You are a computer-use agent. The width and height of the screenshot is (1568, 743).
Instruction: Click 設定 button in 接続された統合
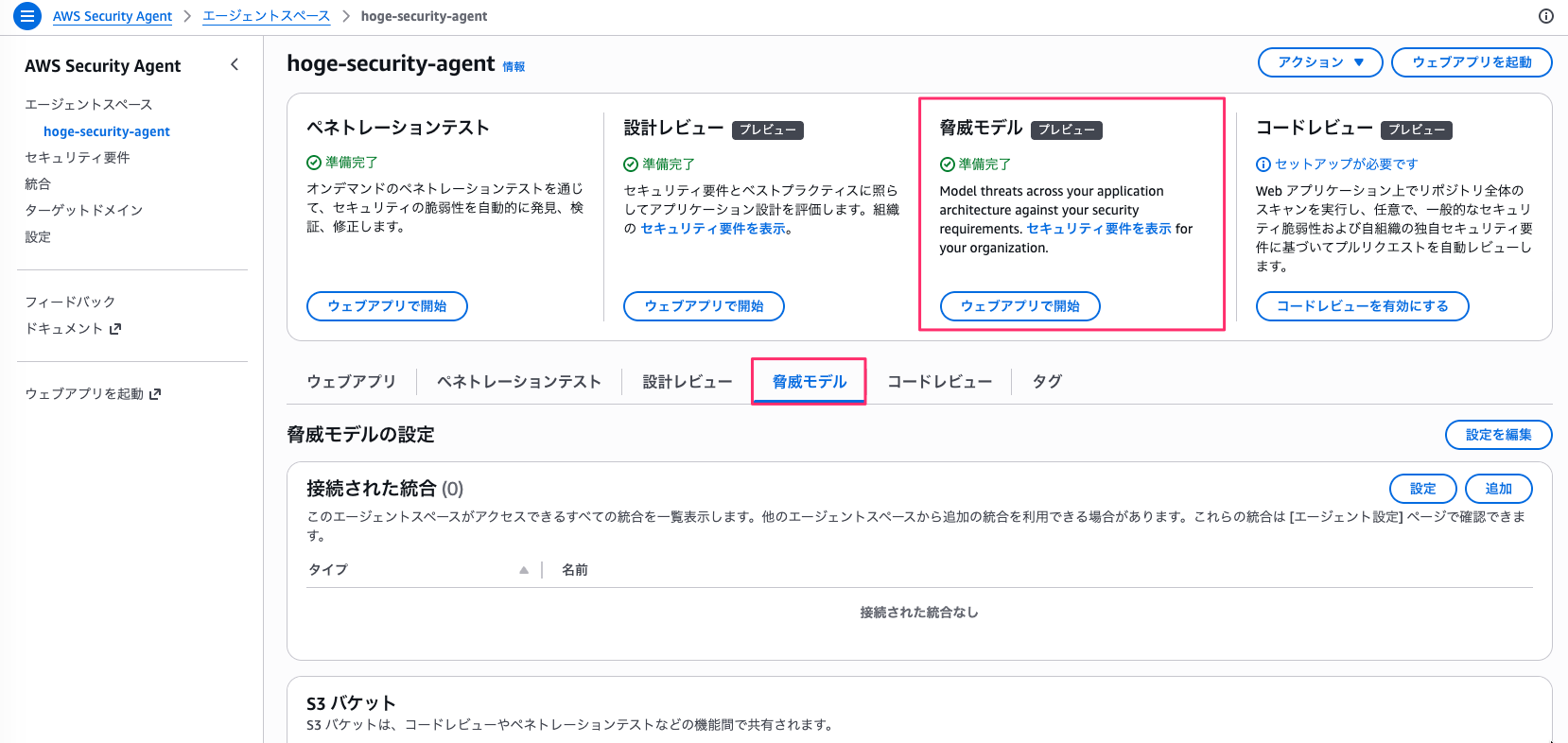tap(1422, 489)
